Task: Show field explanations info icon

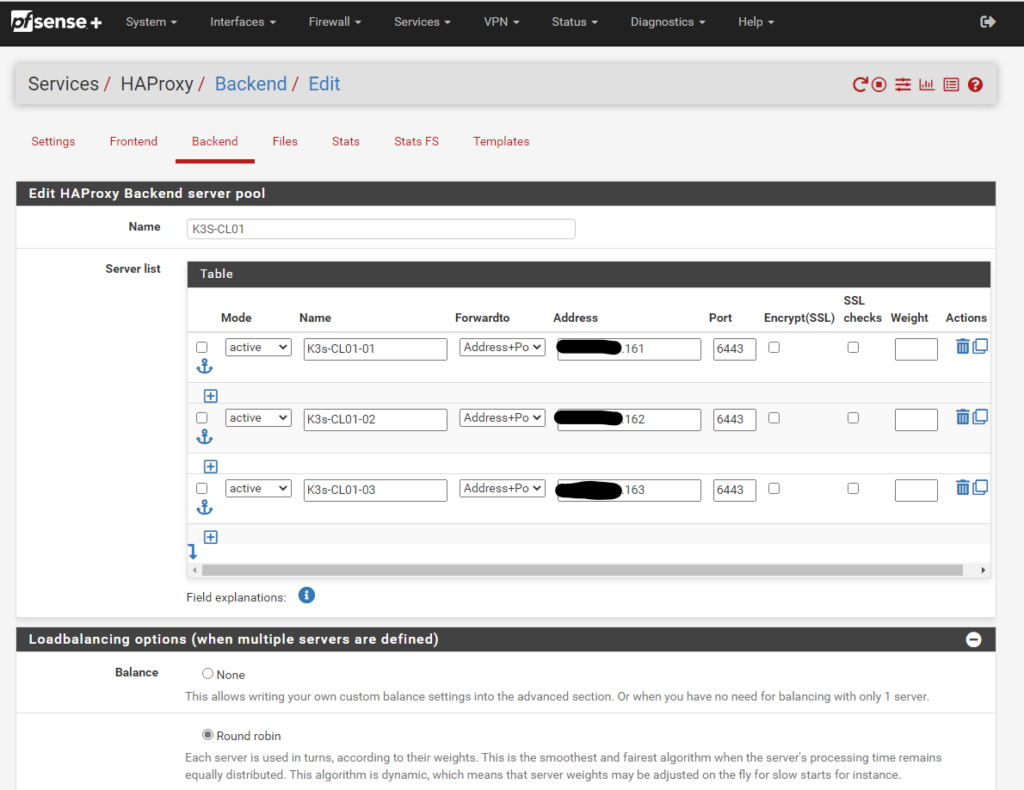Action: coord(306,595)
